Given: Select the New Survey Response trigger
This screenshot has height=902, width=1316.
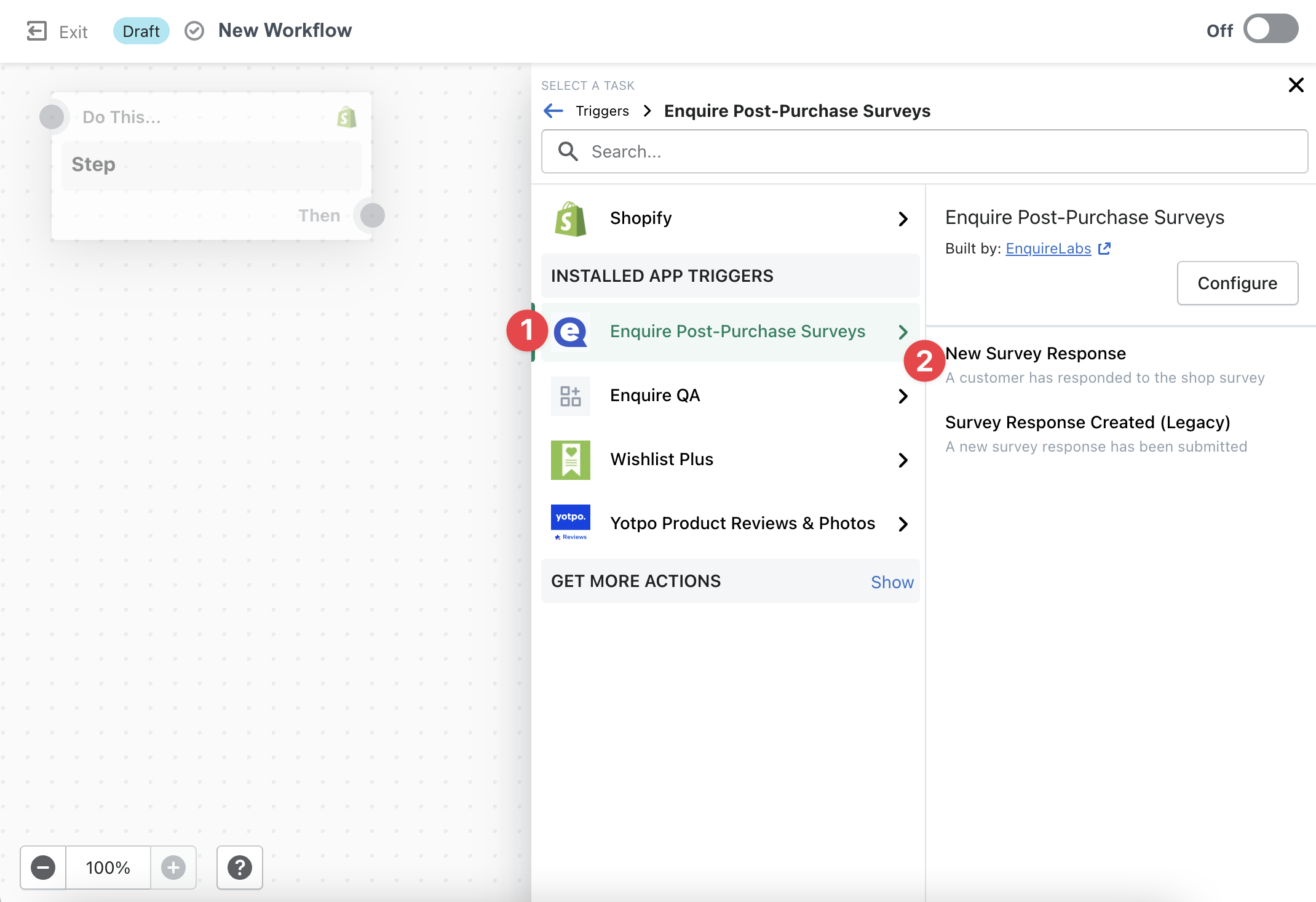Looking at the screenshot, I should 1036,354.
